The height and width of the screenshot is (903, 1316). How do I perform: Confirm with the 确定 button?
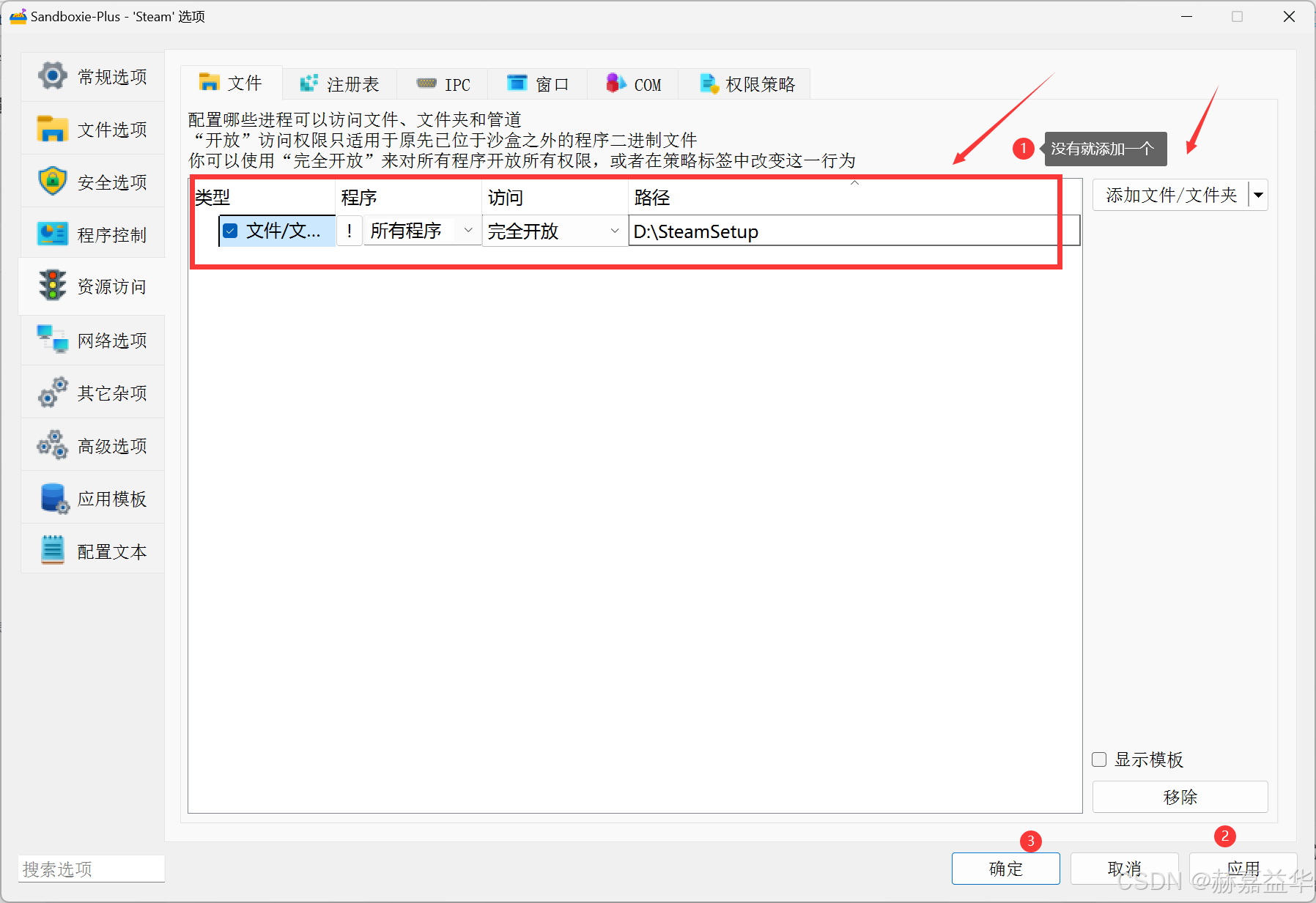coord(1005,869)
